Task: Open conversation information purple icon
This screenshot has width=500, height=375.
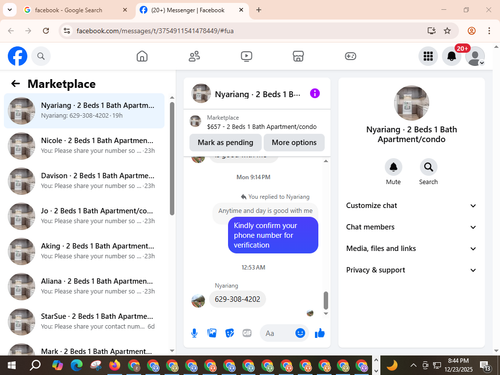Action: click(x=315, y=93)
